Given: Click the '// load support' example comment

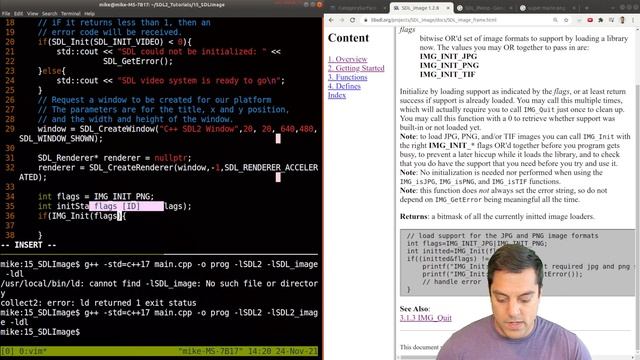Looking at the screenshot, I should tap(502, 236).
